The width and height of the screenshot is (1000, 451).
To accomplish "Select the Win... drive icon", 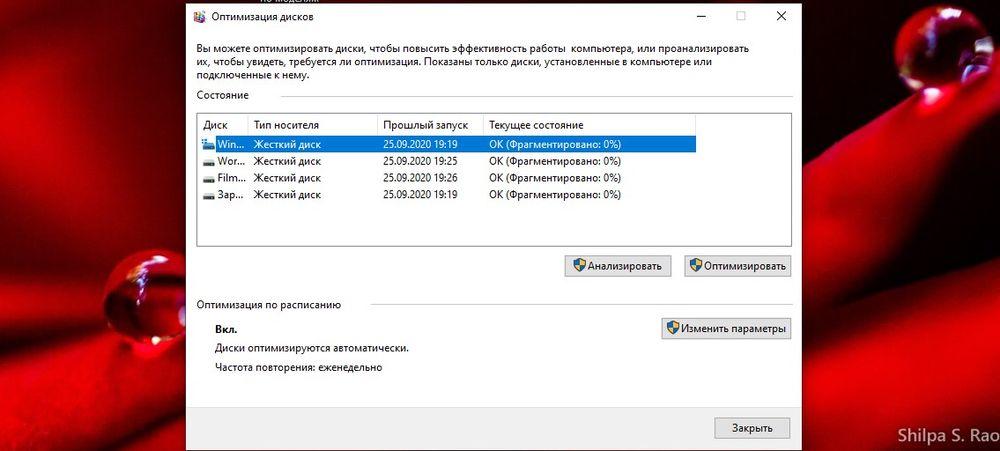I will pyautogui.click(x=209, y=144).
